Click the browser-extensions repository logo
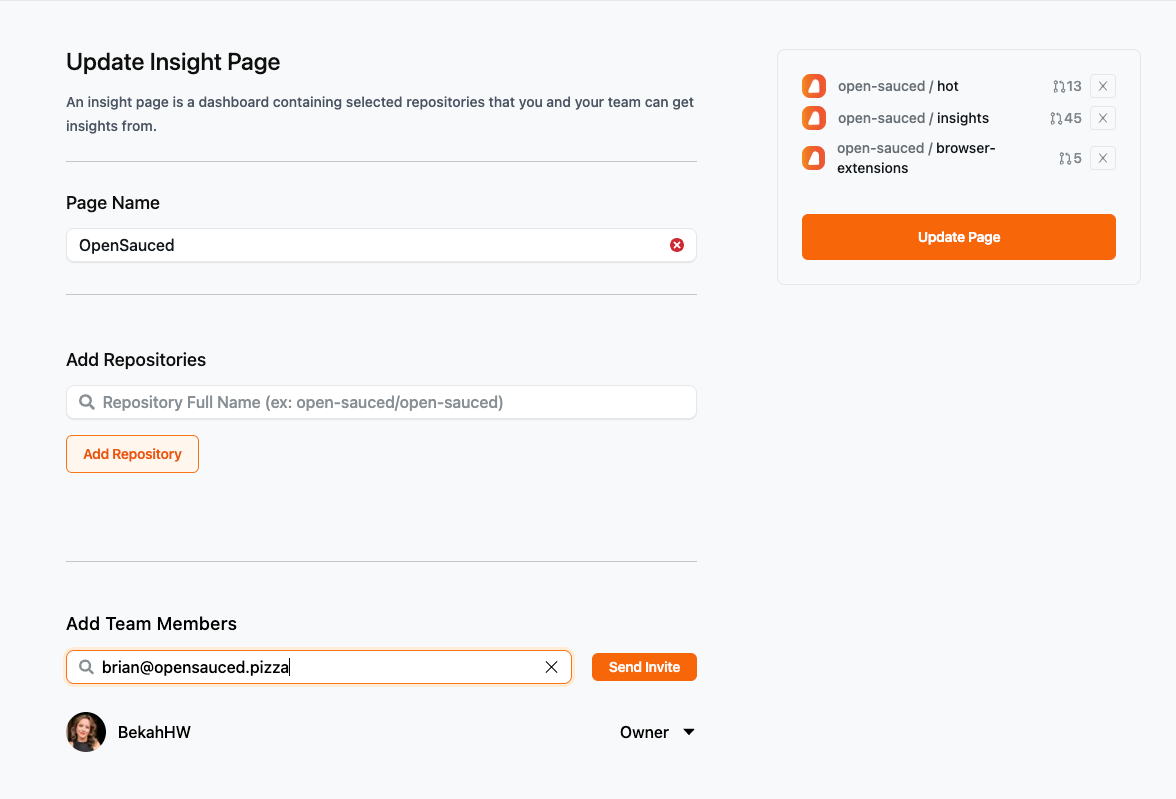Screen dimensions: 1176x799 tap(814, 158)
